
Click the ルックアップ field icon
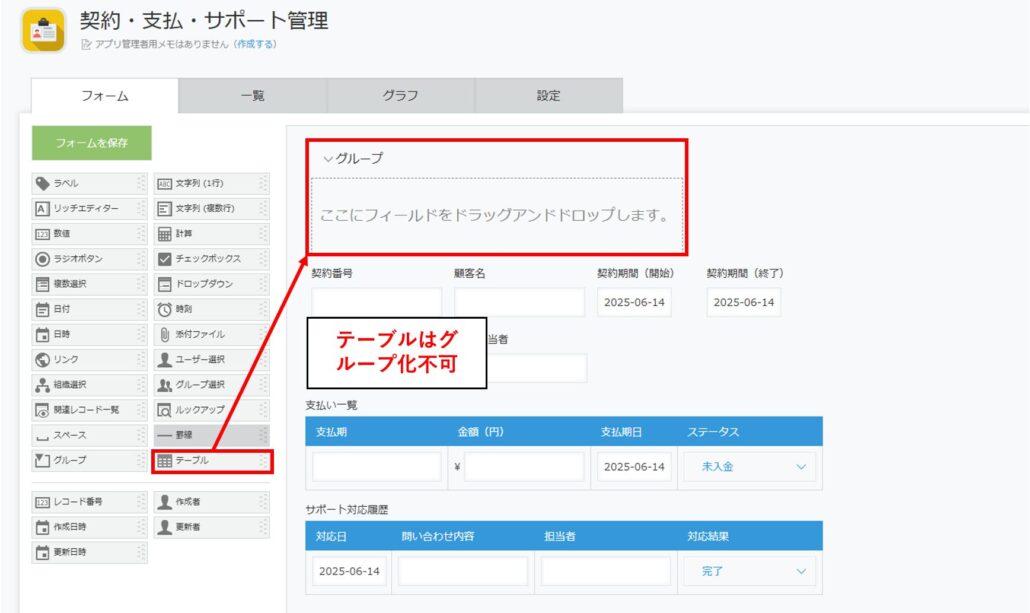tap(165, 410)
